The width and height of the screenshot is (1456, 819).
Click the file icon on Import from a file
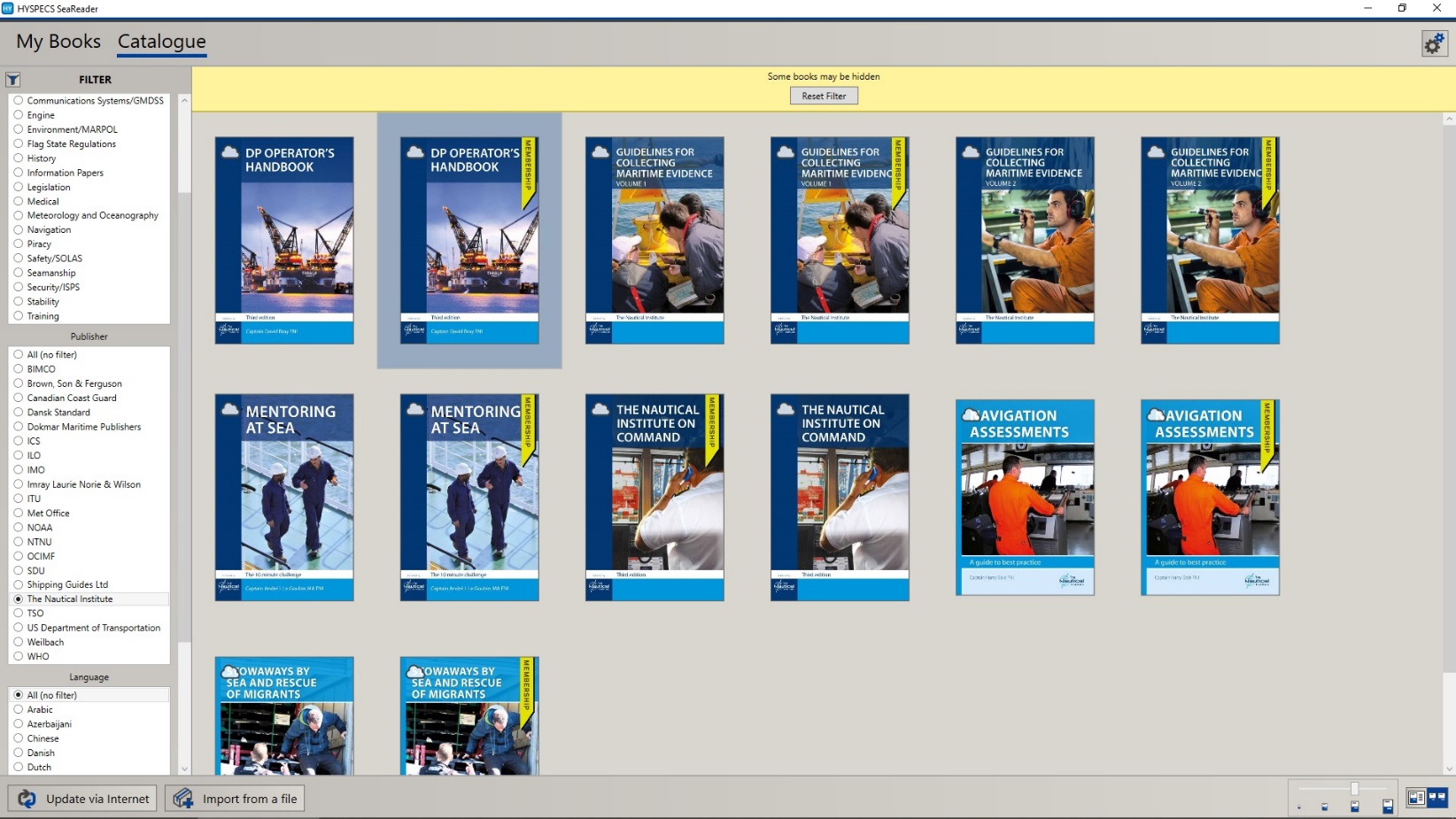183,799
